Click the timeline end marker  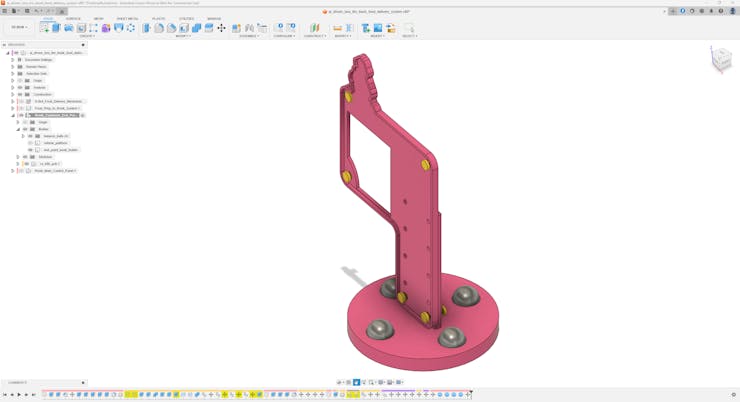pyautogui.click(x=471, y=392)
